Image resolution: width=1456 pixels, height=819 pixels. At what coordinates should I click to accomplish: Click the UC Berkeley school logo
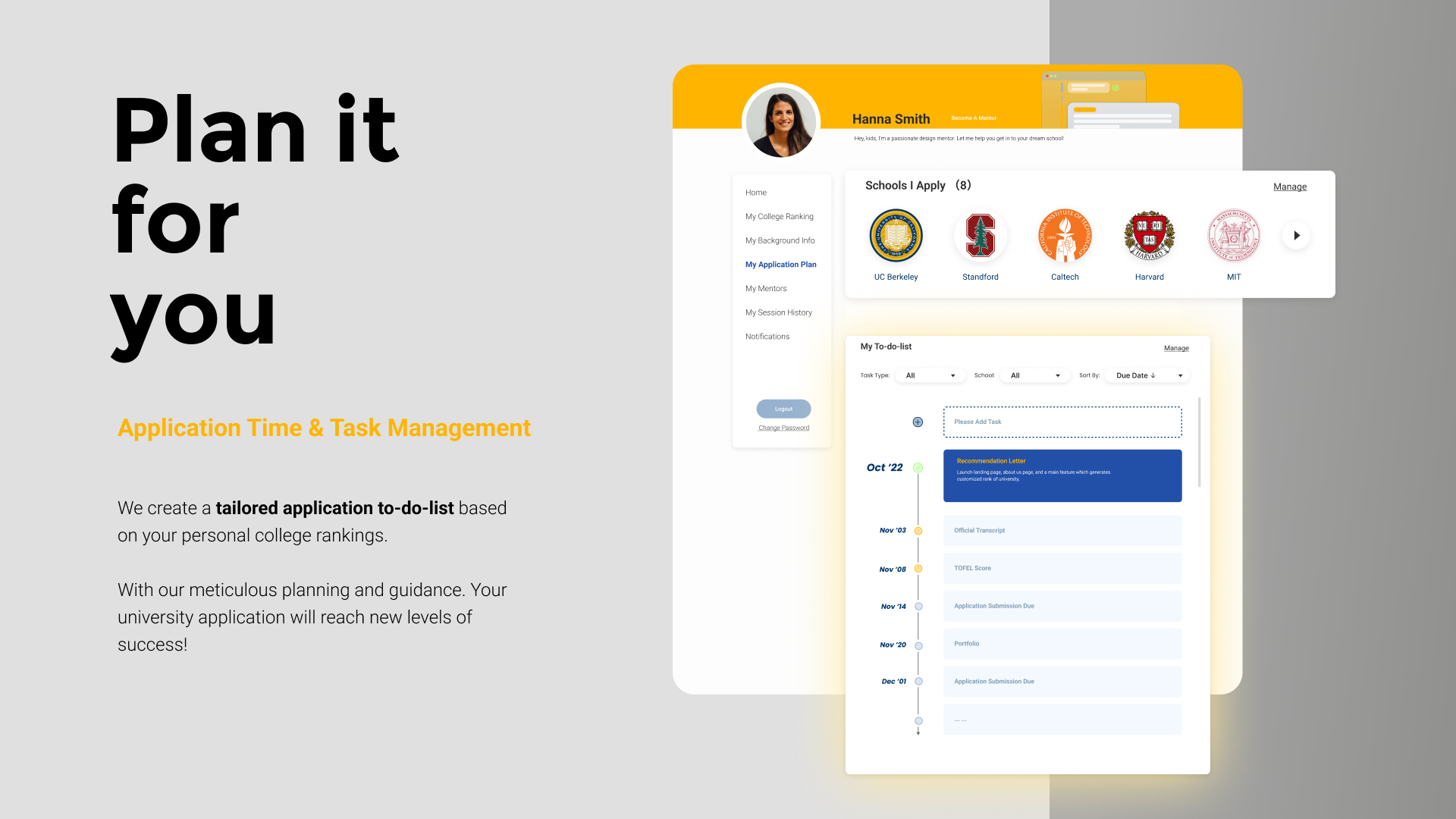896,236
